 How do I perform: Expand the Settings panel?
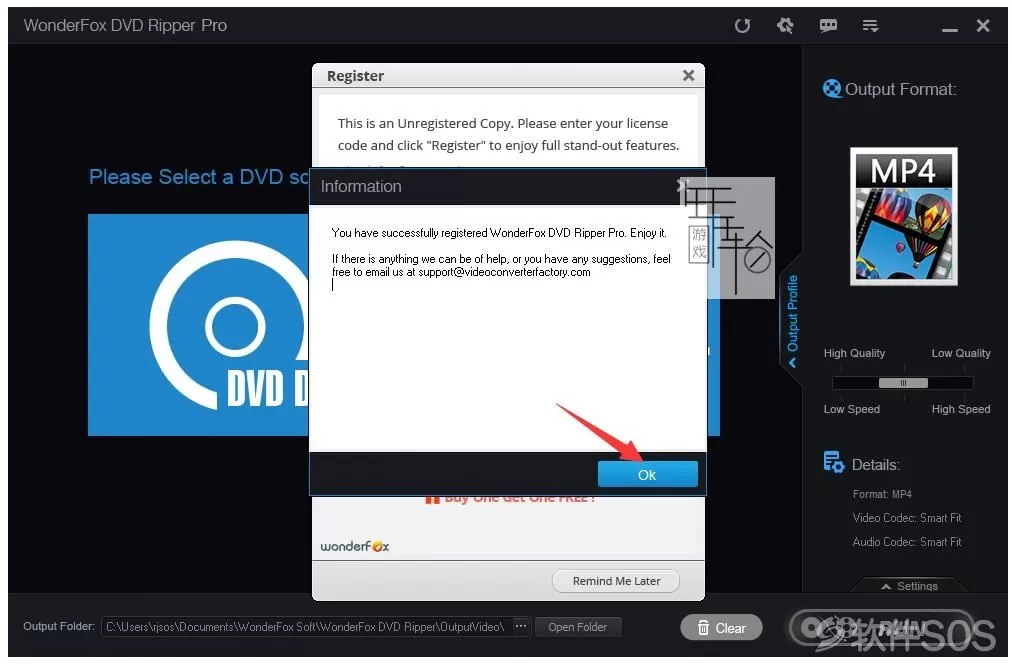(909, 586)
